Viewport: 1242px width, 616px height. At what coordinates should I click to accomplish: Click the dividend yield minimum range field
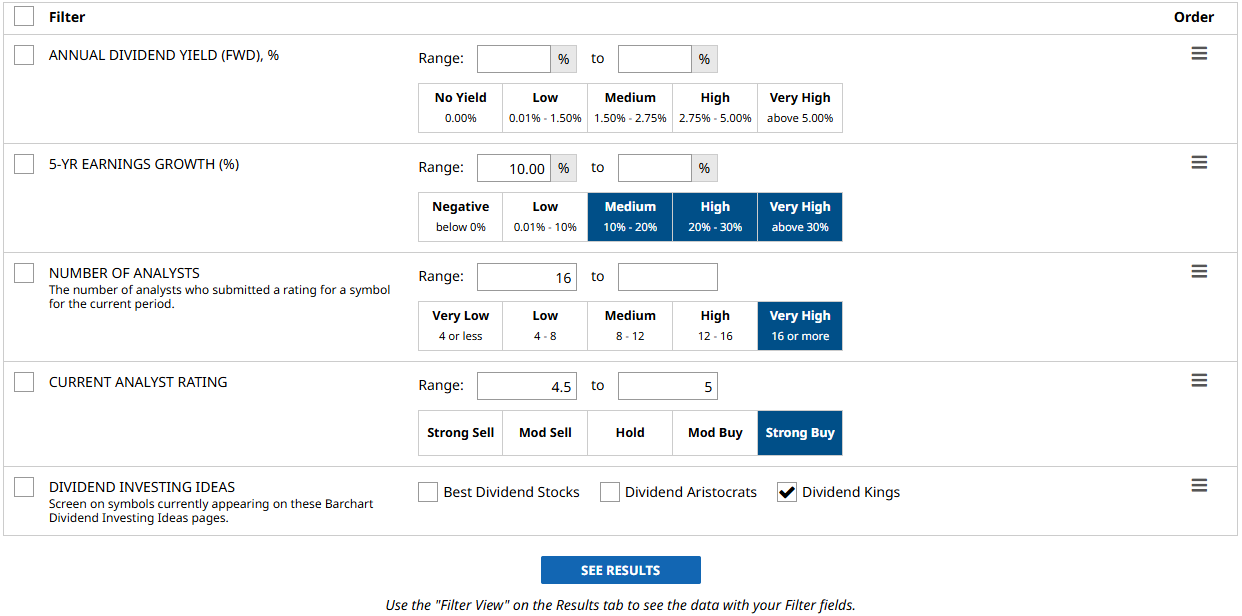pos(514,59)
